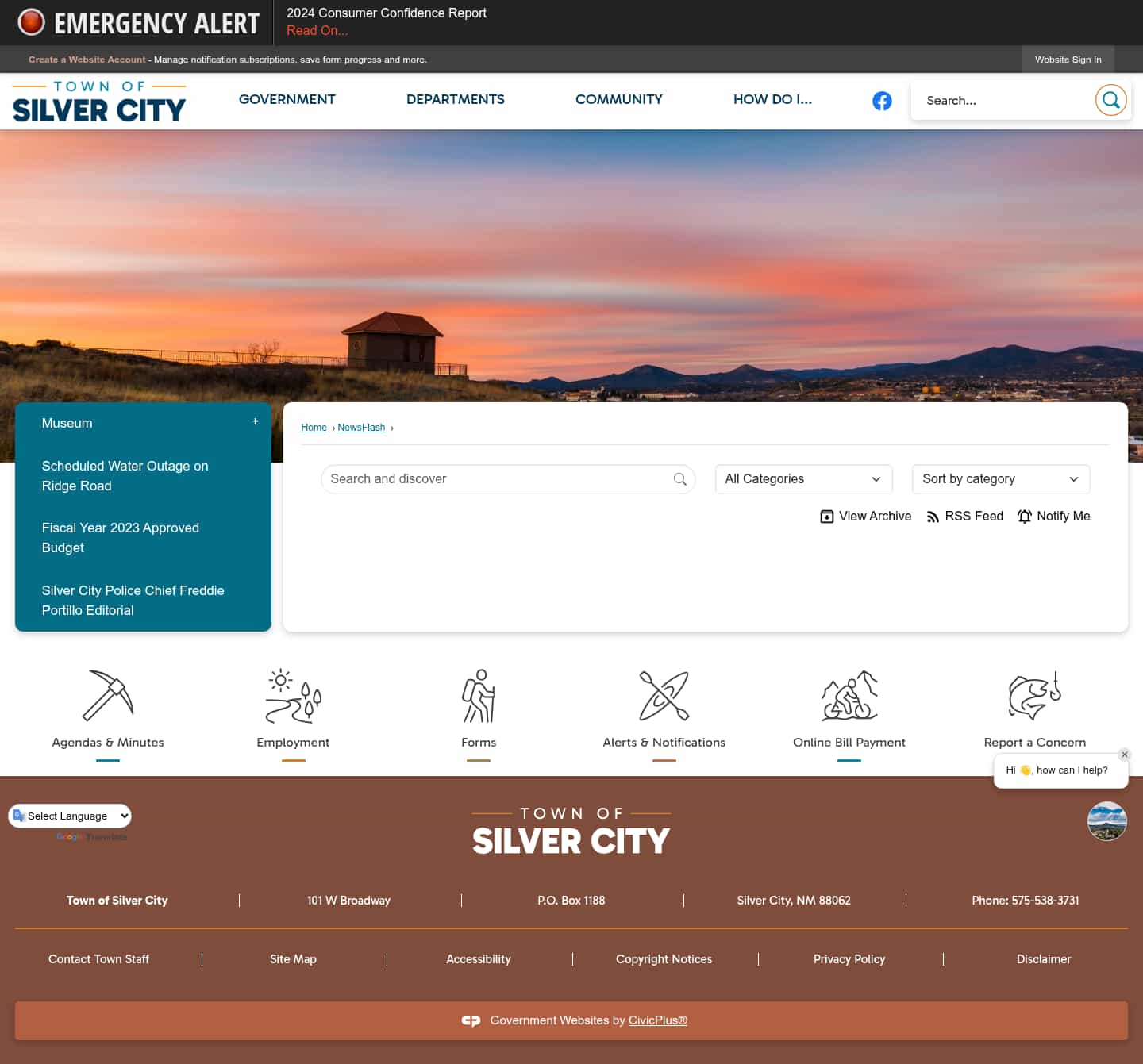1143x1064 pixels.
Task: Click Create a Website Account
Action: point(87,59)
